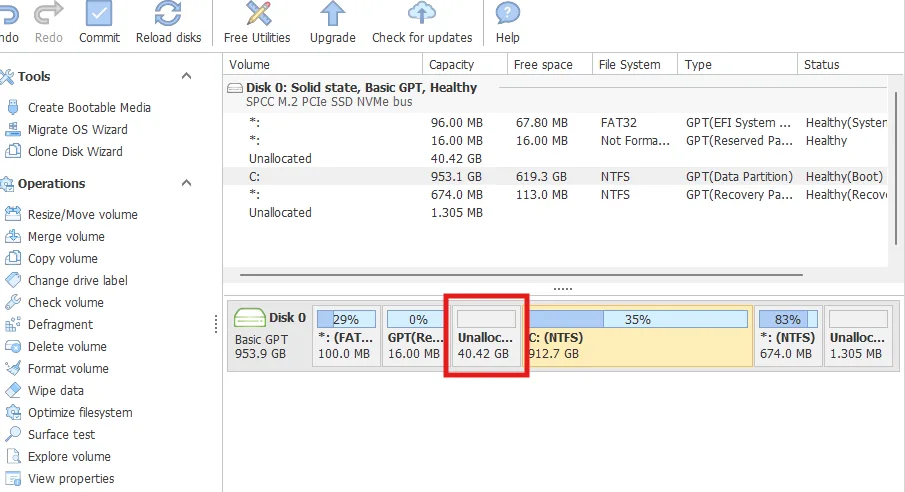Click the Change drive label icon
The image size is (905, 492).
(x=13, y=280)
